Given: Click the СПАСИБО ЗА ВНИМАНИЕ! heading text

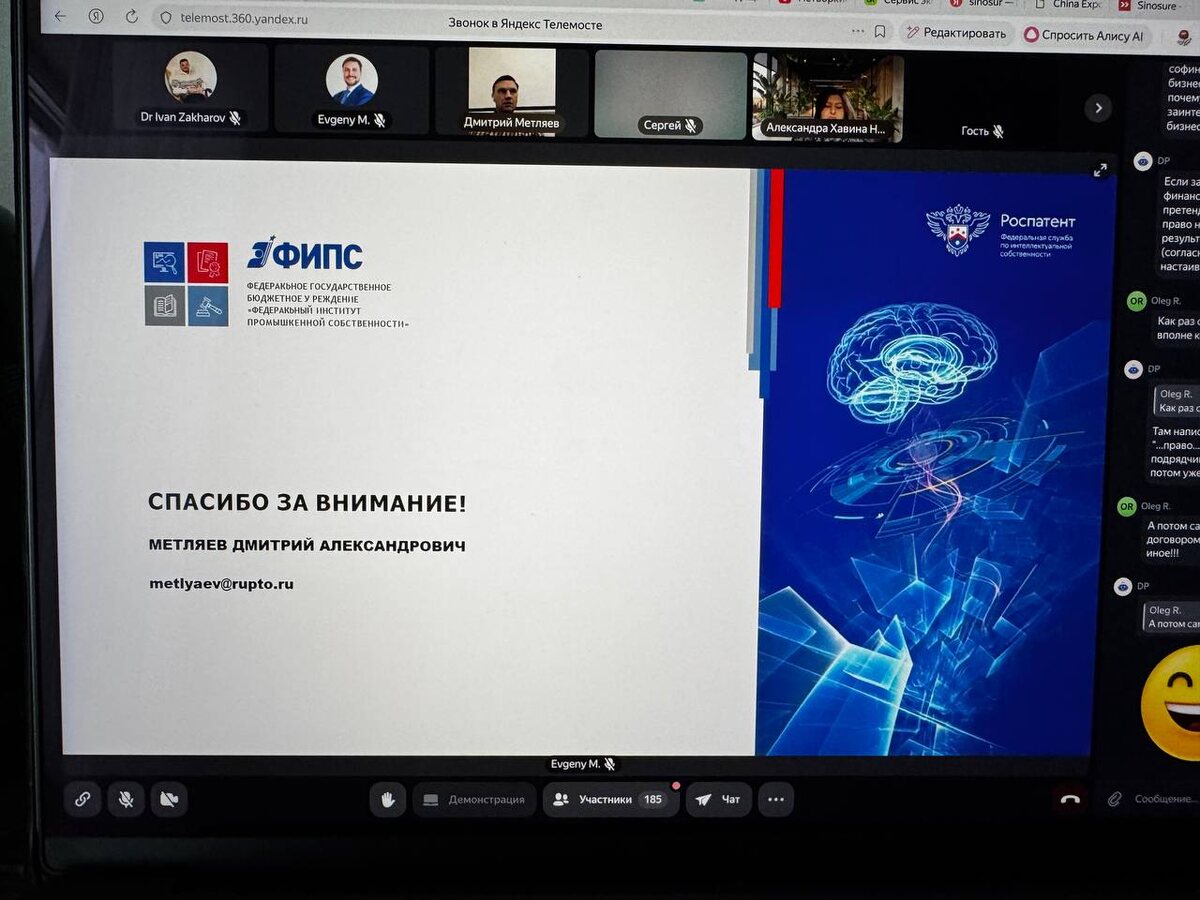Looking at the screenshot, I should tap(307, 502).
